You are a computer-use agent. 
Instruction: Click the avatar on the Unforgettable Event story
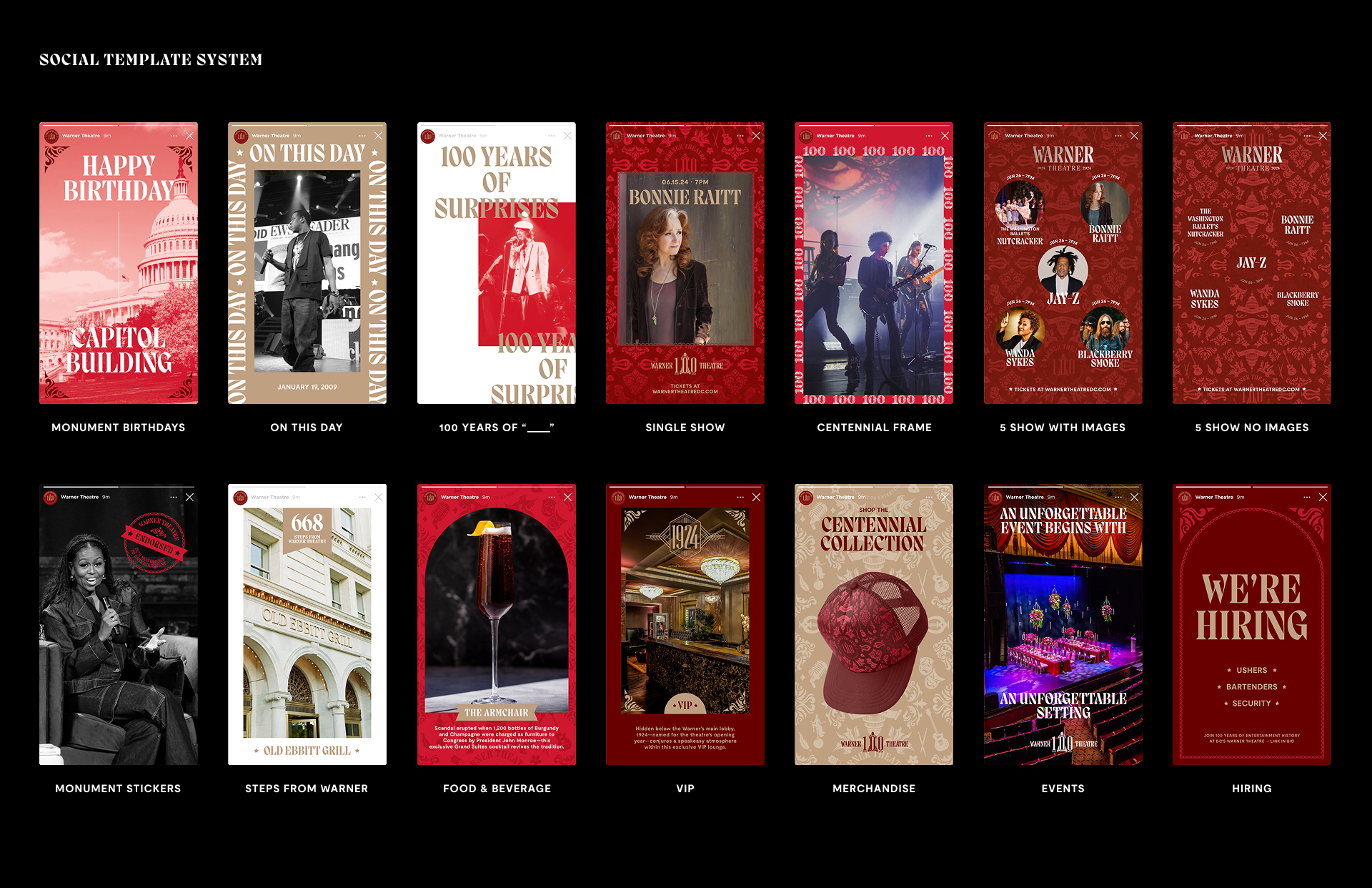click(995, 497)
